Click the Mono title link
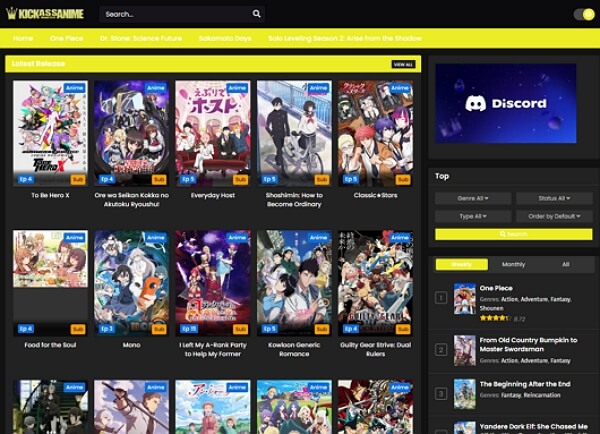This screenshot has width=600, height=434. tap(131, 345)
